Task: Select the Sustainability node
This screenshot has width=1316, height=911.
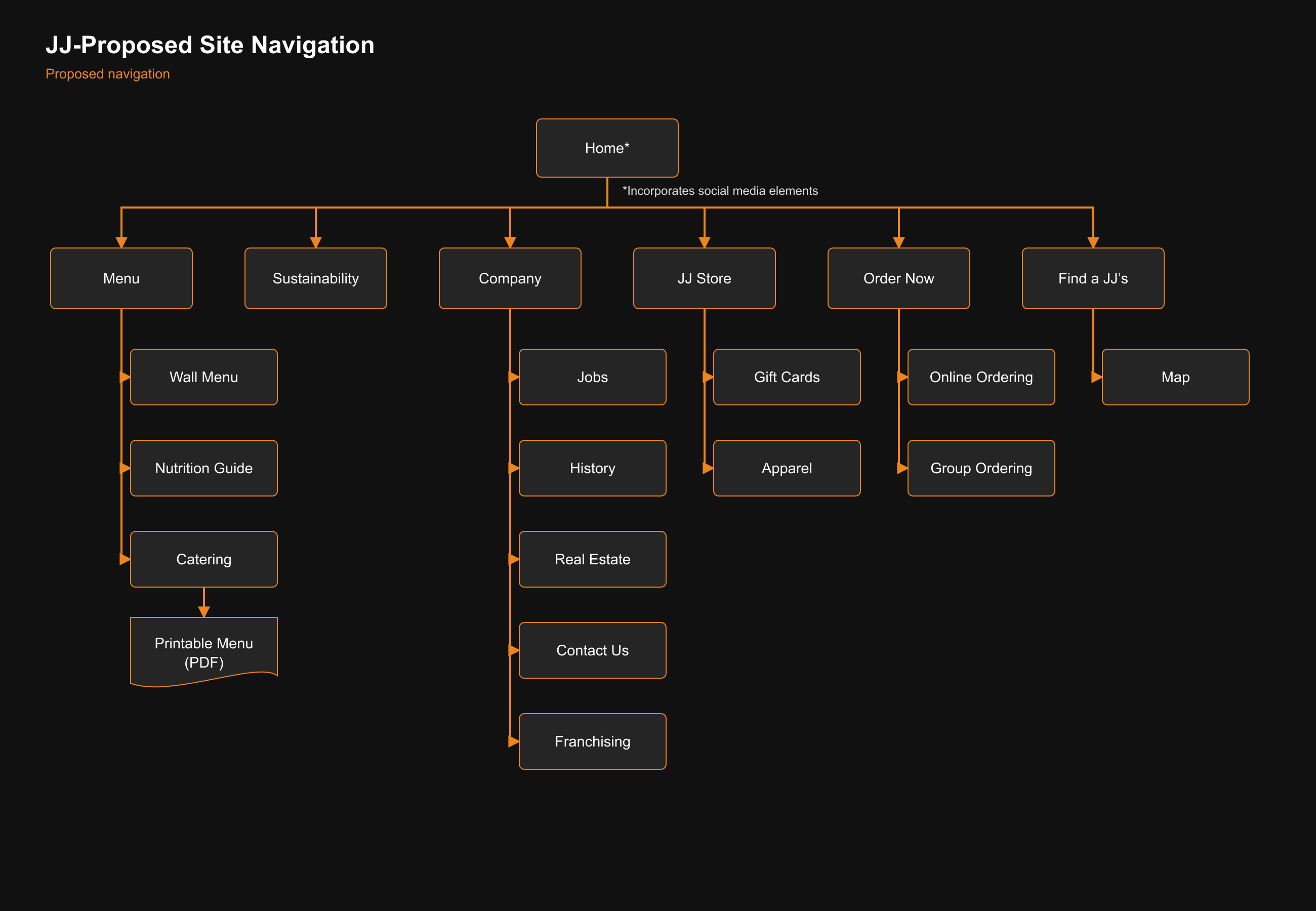Action: [316, 278]
